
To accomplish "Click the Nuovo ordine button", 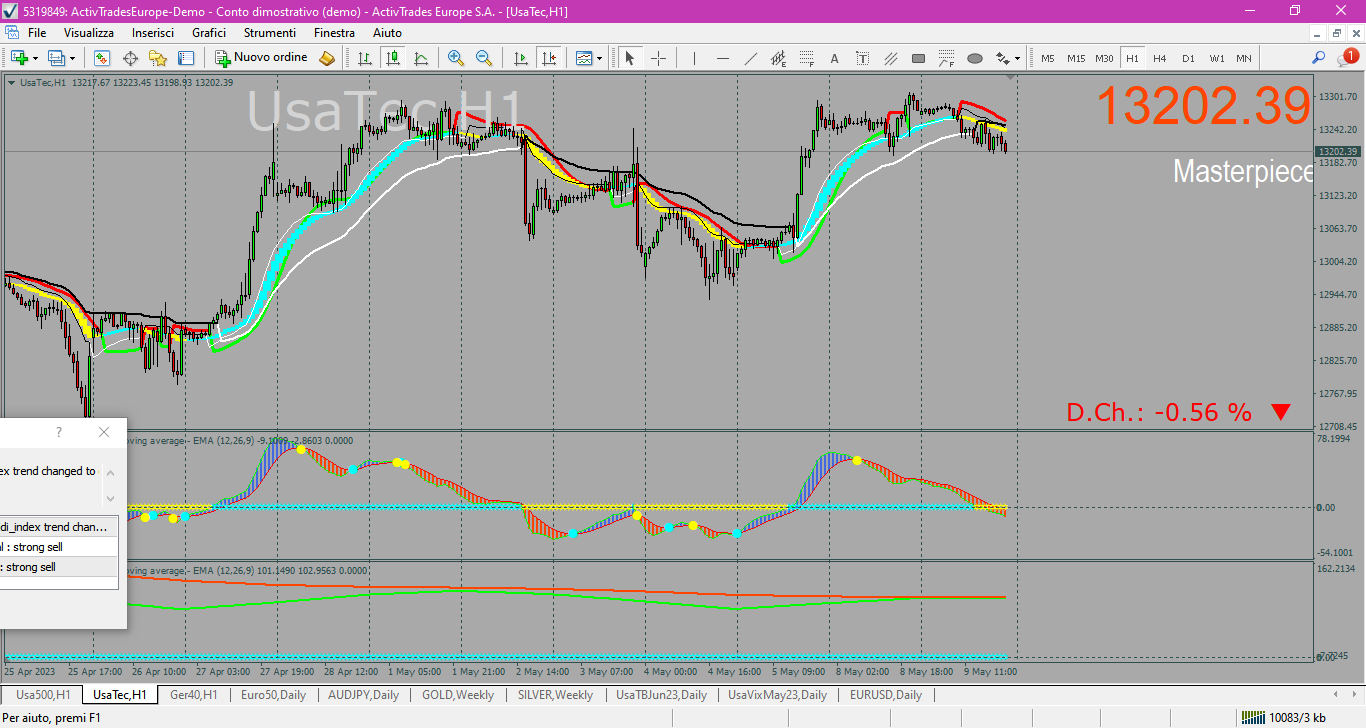I will tap(261, 58).
